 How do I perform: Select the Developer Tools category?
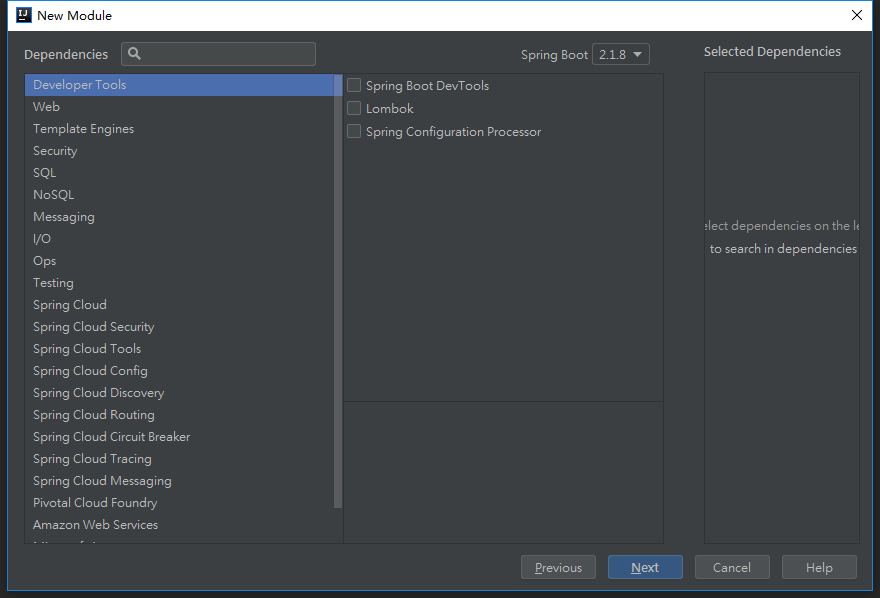[180, 85]
